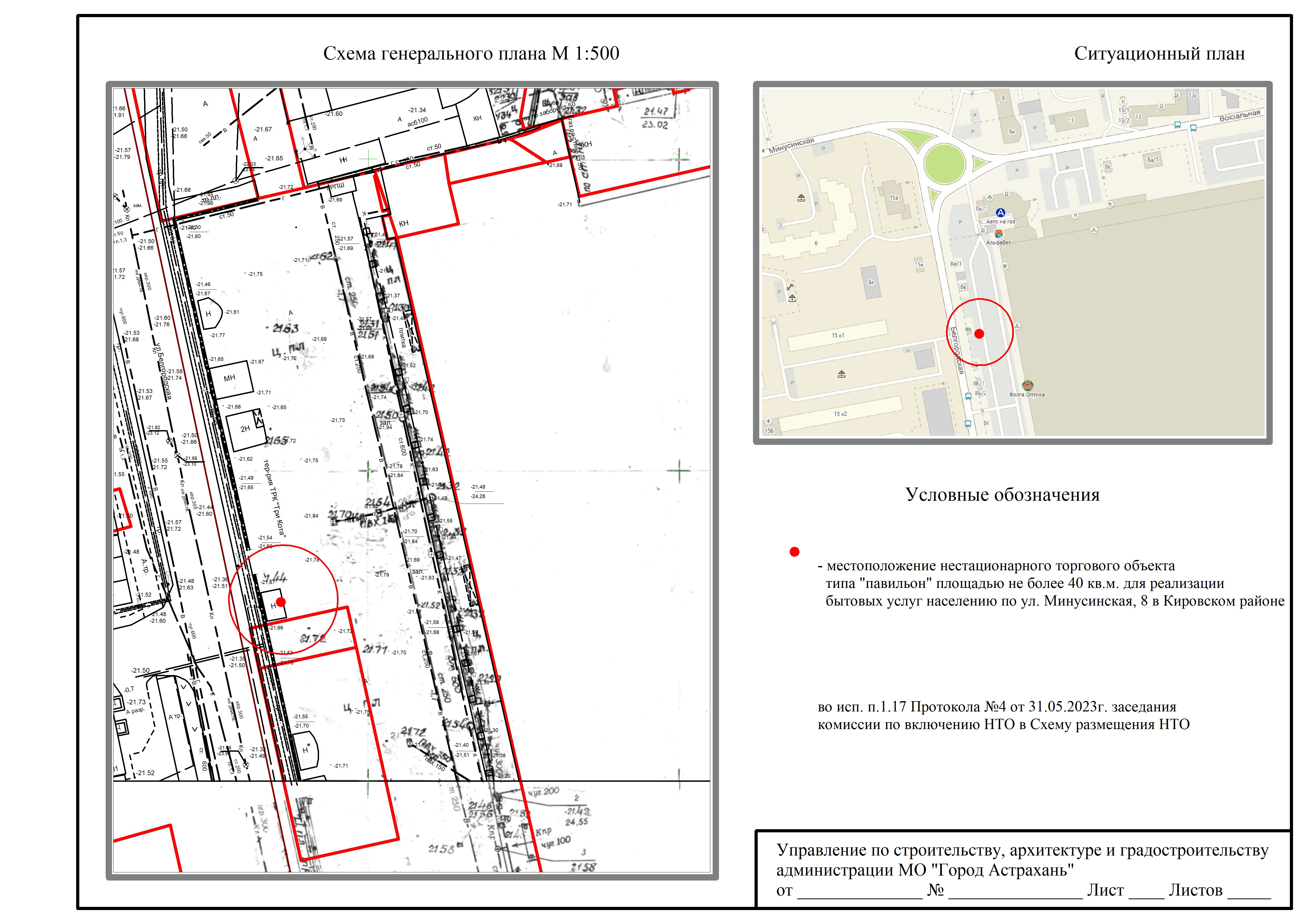Viewport: 1307px width, 924px height.
Task: Click the АльфаВет map marker icon
Action: pyautogui.click(x=998, y=234)
